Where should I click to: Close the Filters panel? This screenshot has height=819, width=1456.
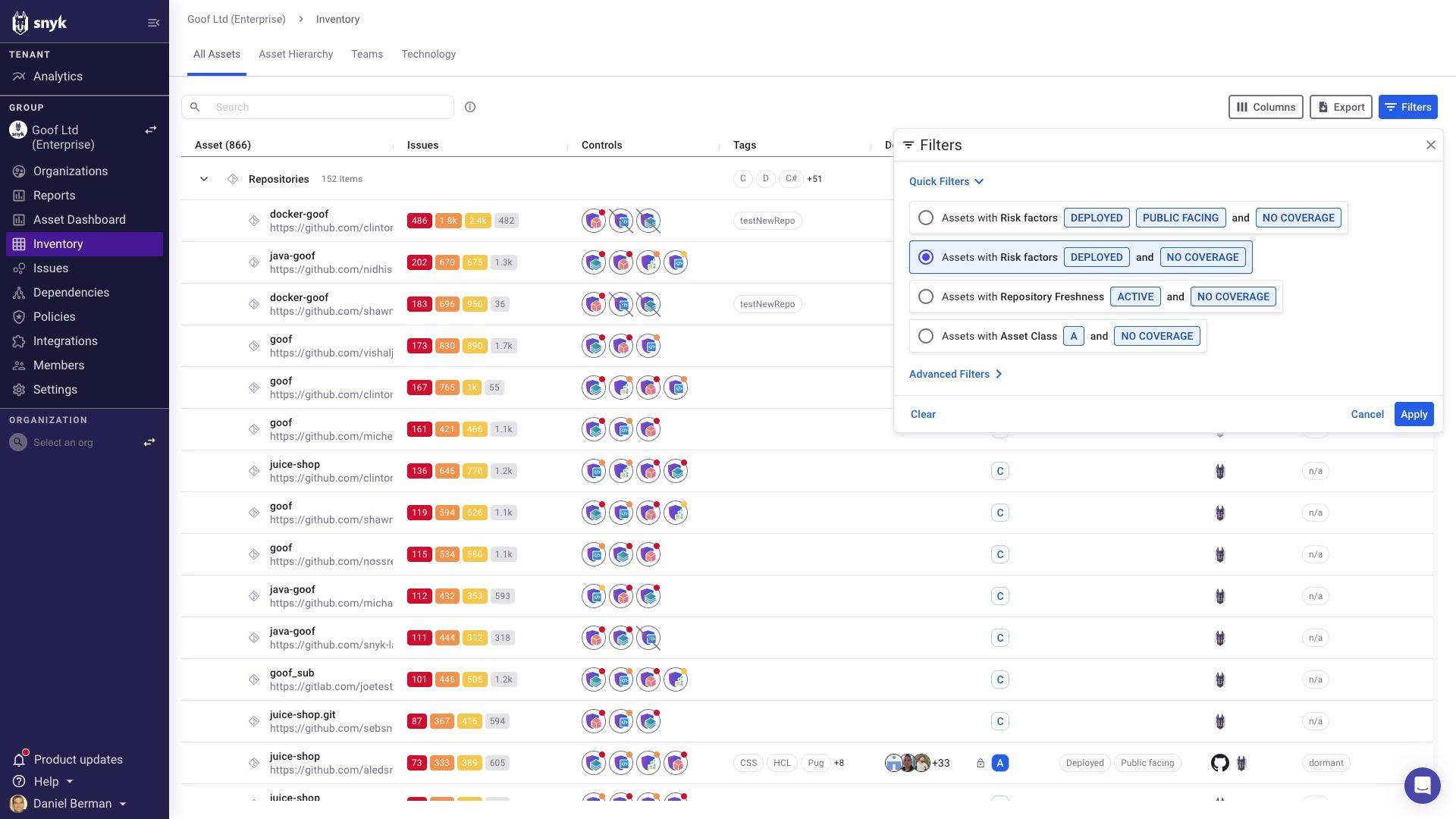1431,145
